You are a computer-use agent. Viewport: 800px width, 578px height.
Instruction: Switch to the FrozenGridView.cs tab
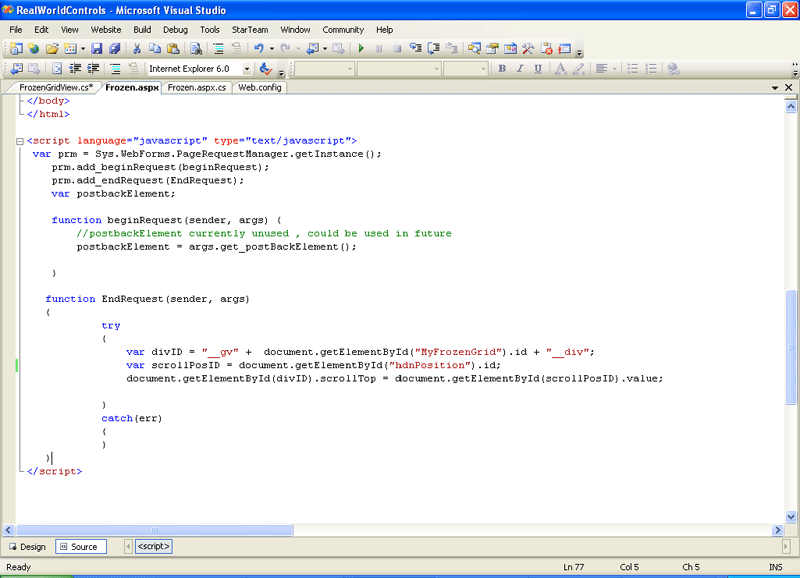(x=56, y=87)
